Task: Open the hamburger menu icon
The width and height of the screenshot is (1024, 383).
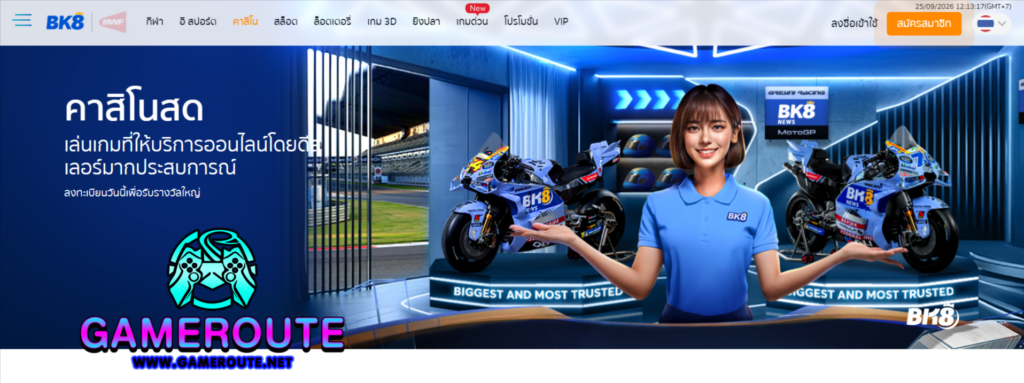Action: pos(22,20)
